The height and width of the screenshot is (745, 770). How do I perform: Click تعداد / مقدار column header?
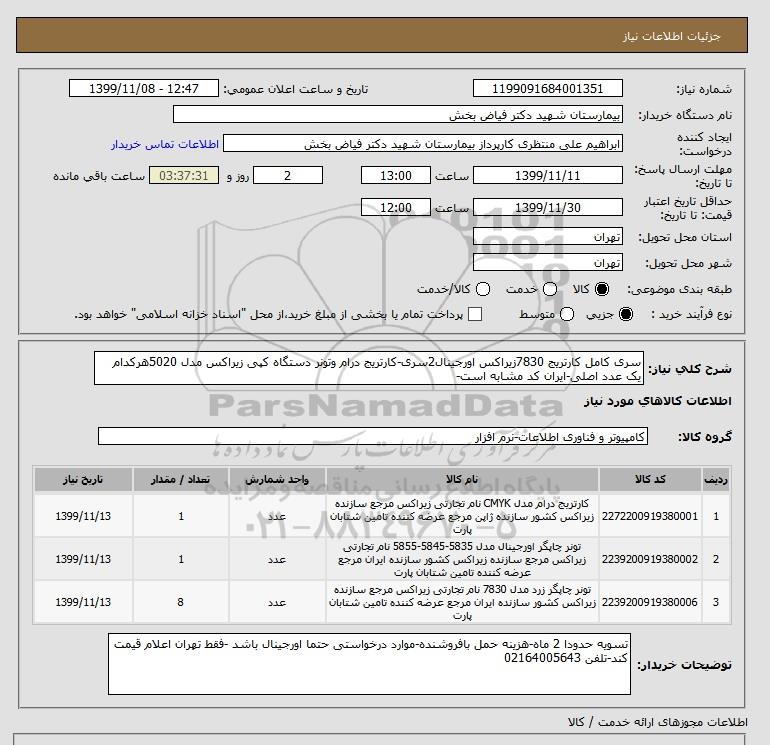click(x=181, y=480)
